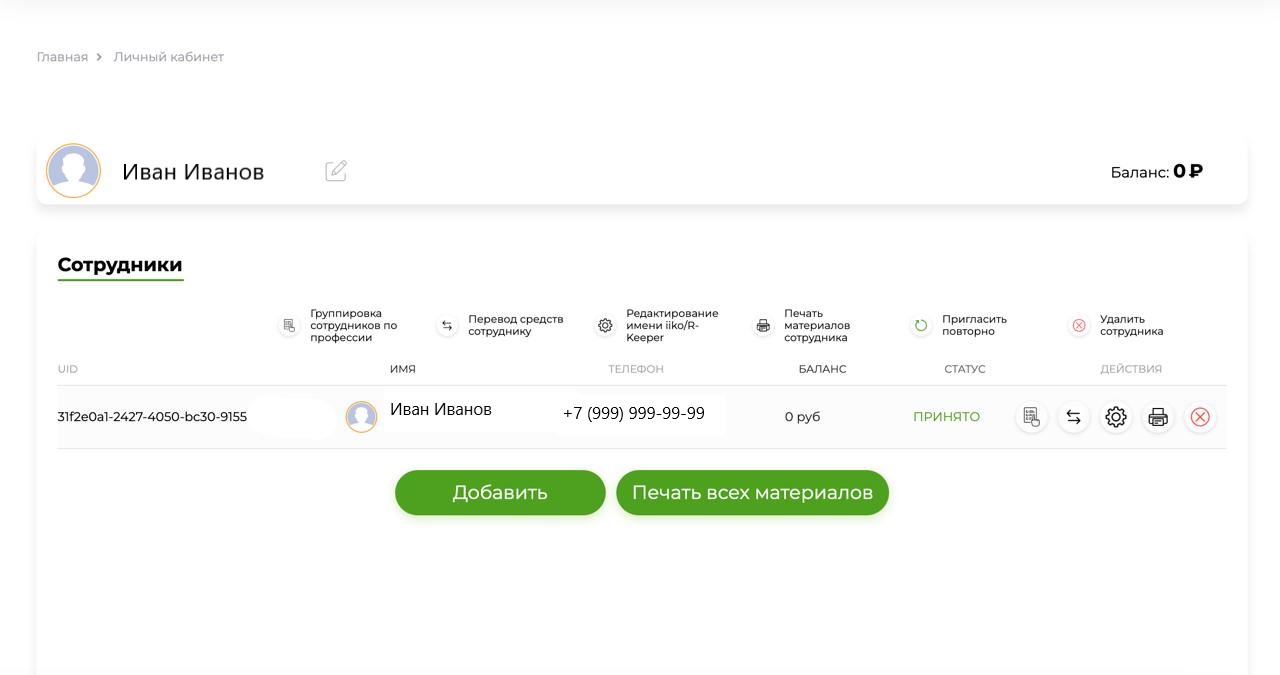Open profession grouping for Иван Иванов row
The width and height of the screenshot is (1280, 675).
click(x=1032, y=417)
